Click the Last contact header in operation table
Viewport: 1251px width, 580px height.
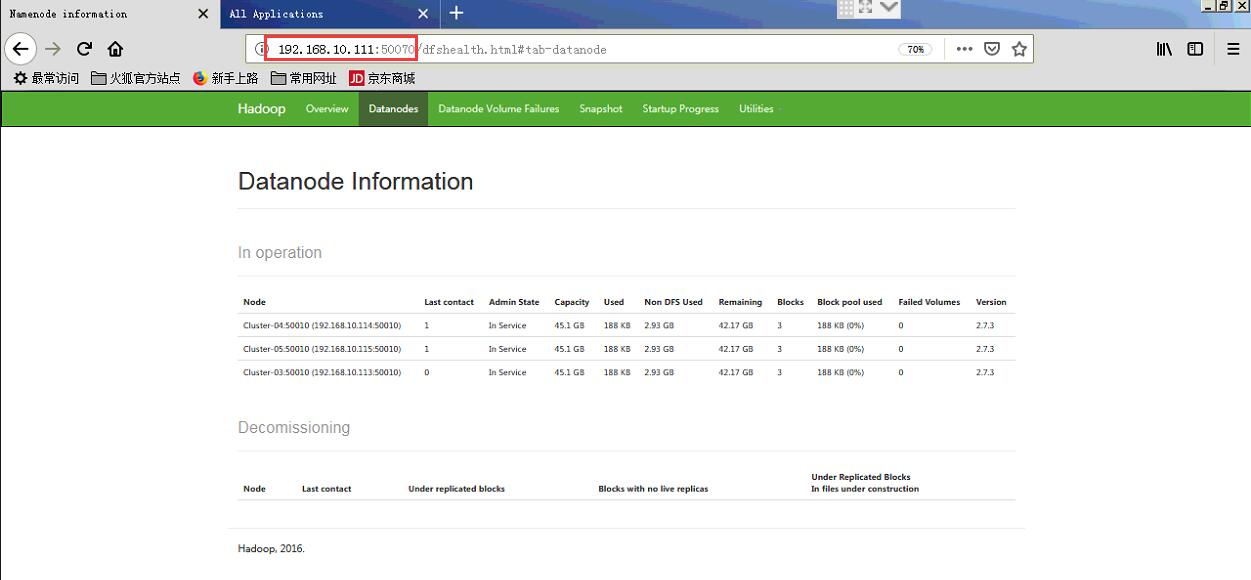449,302
